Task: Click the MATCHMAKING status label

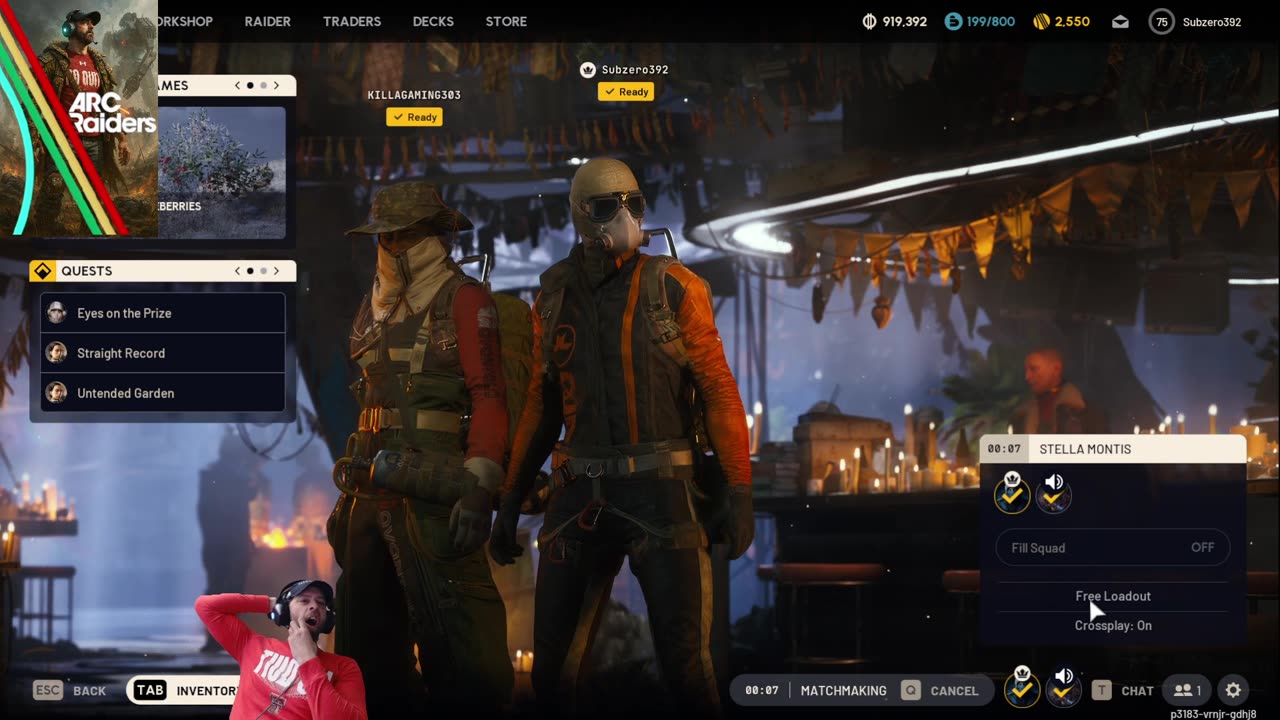Action: coord(843,690)
